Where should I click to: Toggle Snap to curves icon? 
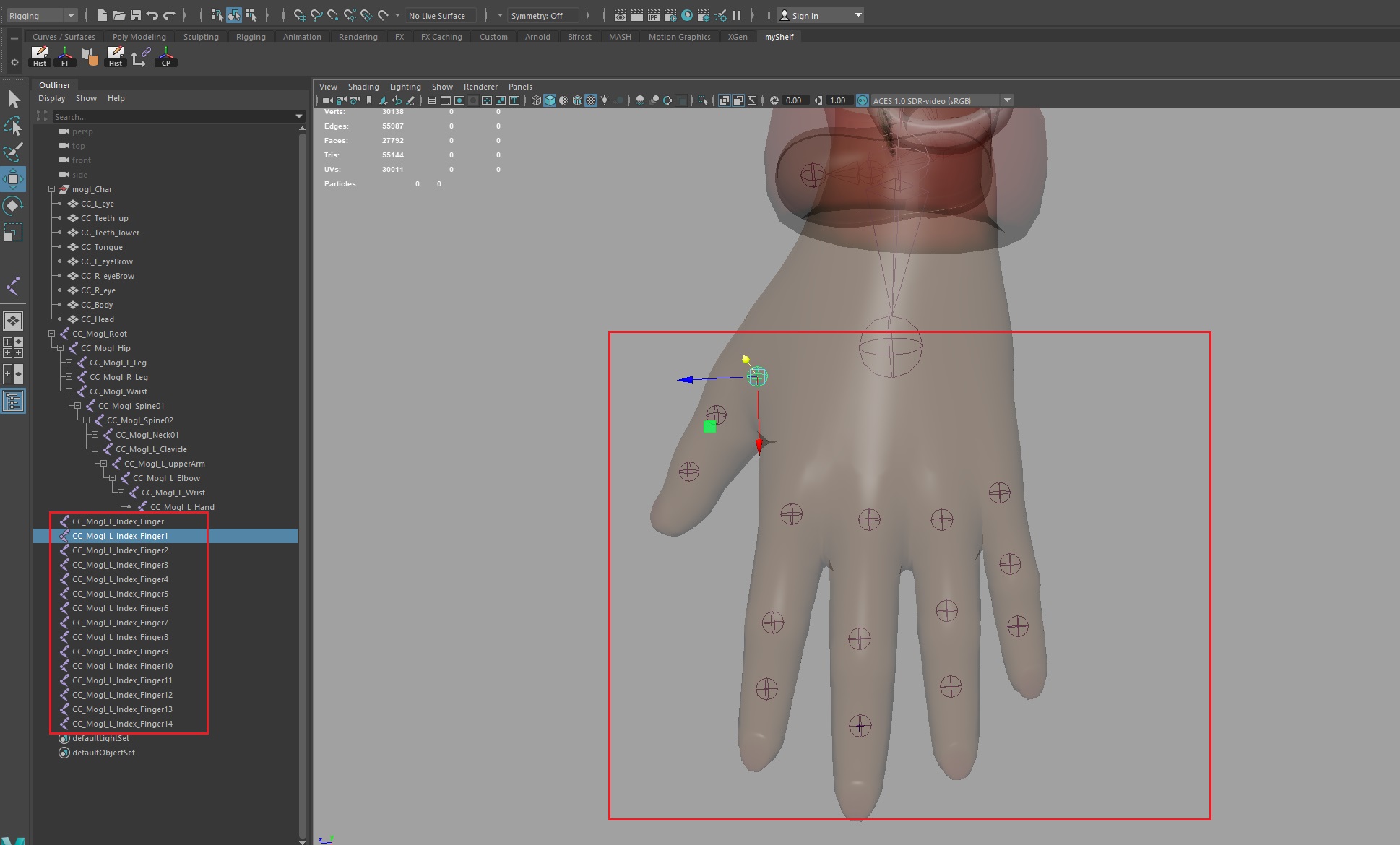coord(316,15)
